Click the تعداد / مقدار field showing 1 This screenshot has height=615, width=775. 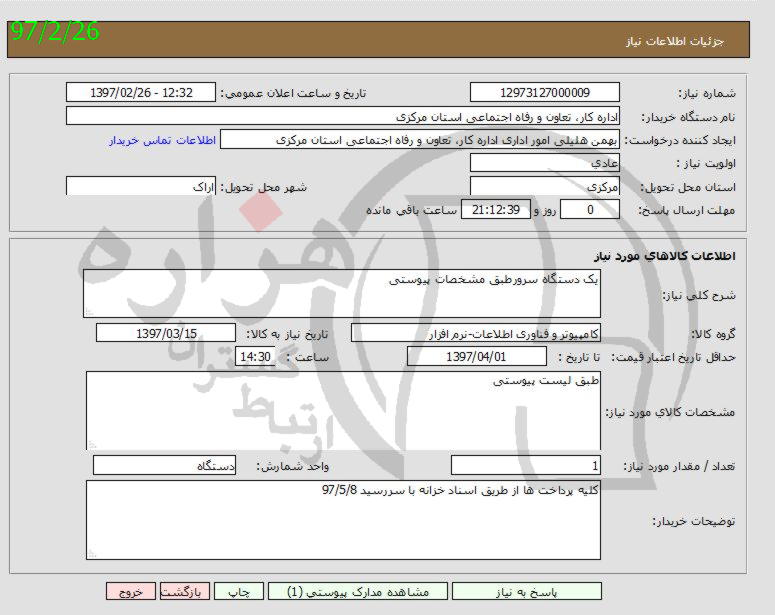pyautogui.click(x=526, y=466)
